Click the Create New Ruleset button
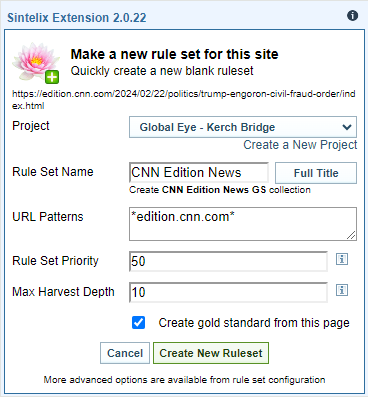368x397 pixels. click(x=211, y=353)
